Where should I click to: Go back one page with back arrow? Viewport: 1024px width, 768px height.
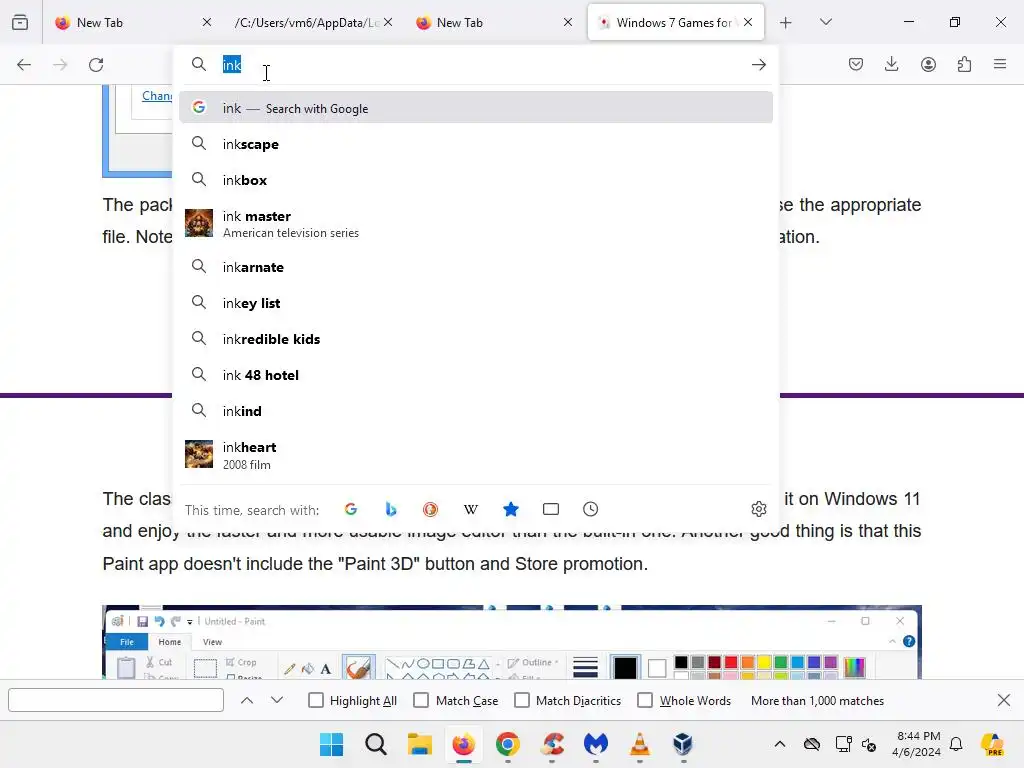(x=24, y=65)
